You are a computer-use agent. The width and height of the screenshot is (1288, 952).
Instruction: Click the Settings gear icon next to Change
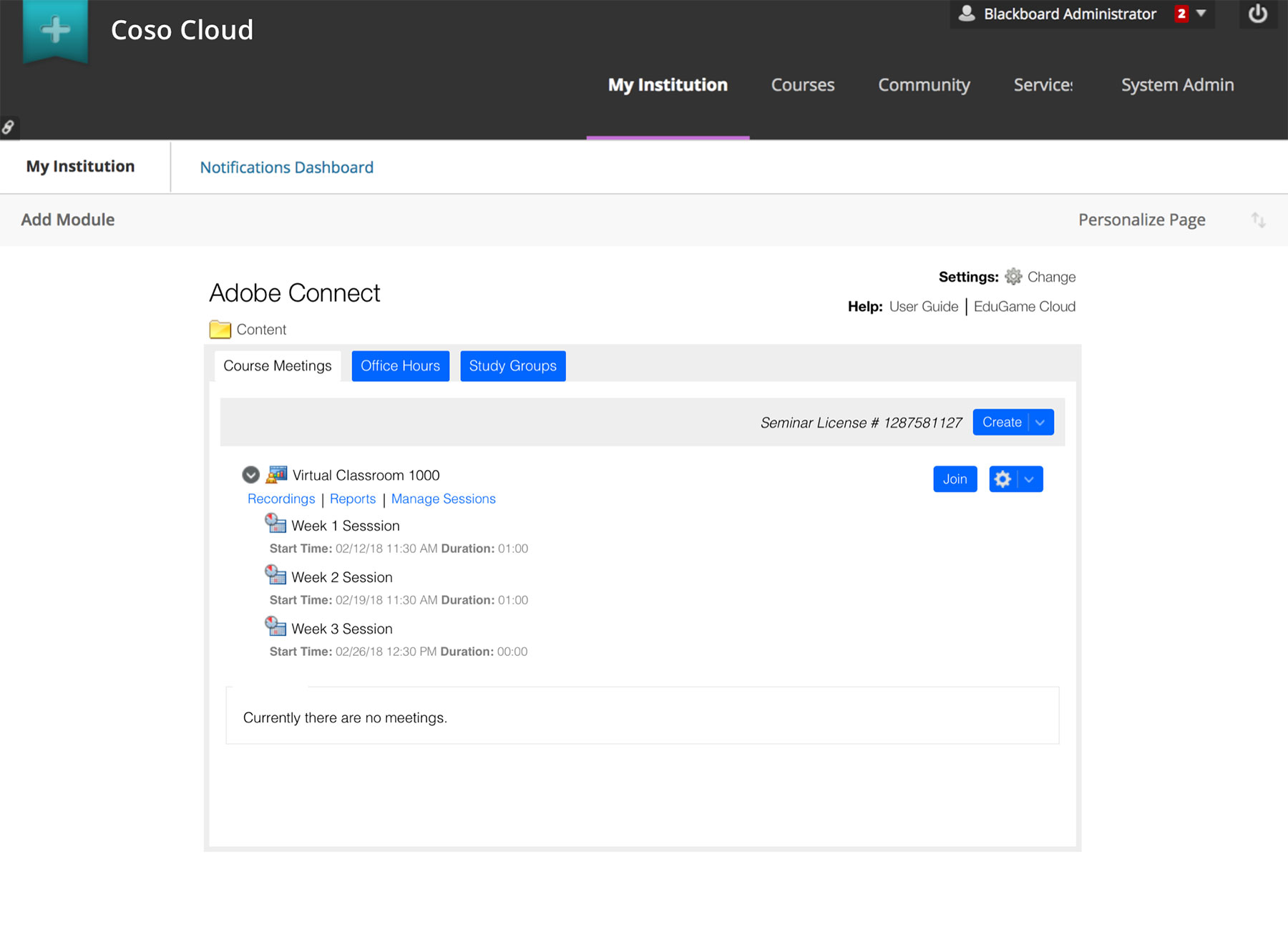(x=1013, y=277)
